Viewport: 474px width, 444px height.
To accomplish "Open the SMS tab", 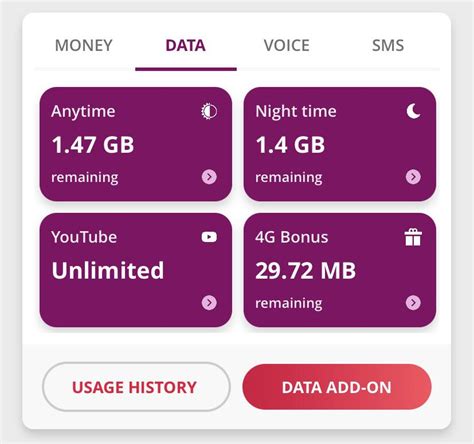I will pos(388,45).
